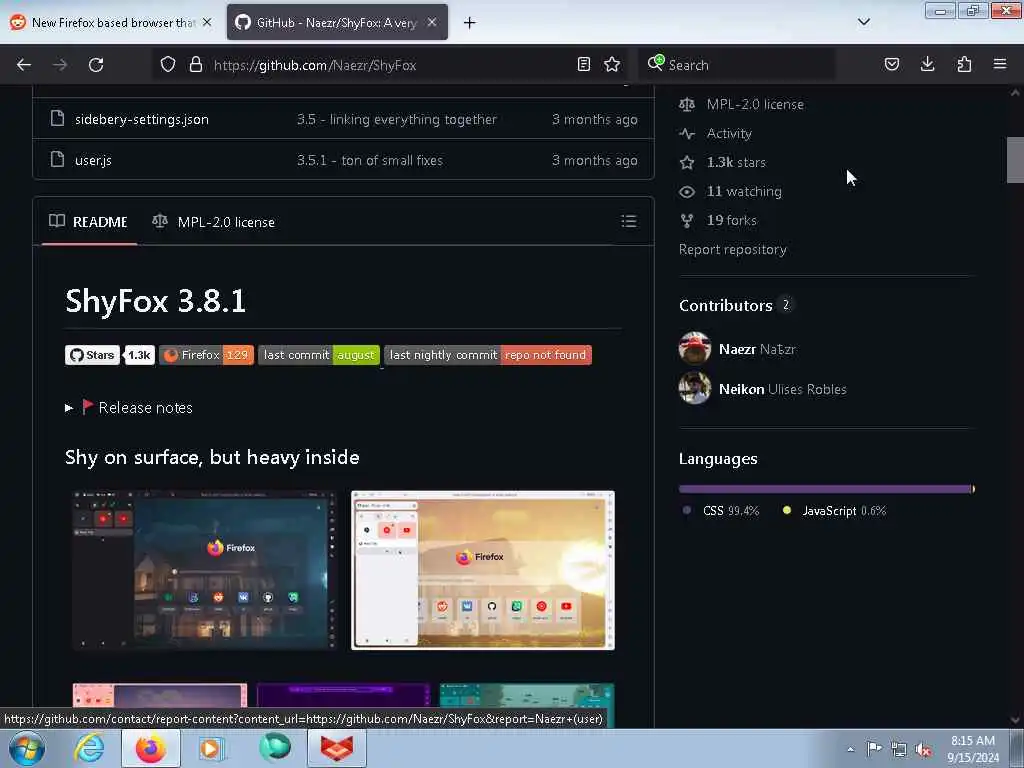
Task: Click the 1.3k stars count badge
Action: pyautogui.click(x=139, y=355)
